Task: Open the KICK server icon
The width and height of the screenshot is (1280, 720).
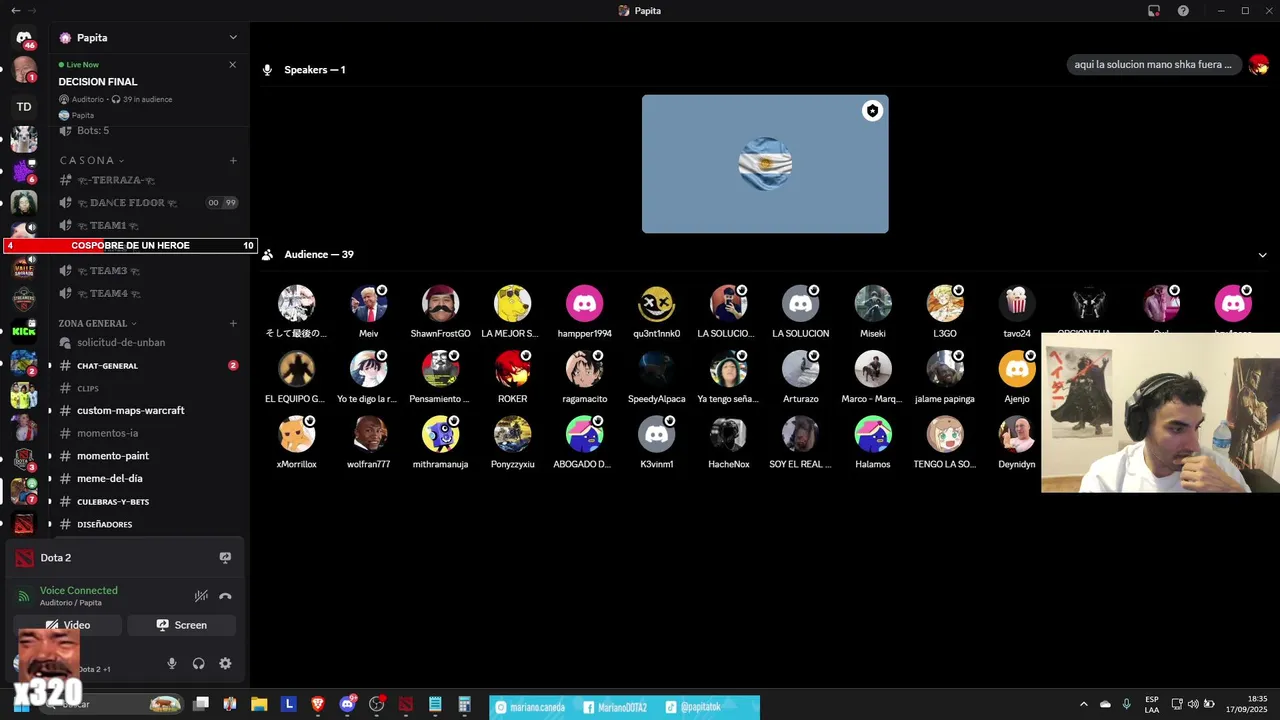Action: click(x=24, y=330)
